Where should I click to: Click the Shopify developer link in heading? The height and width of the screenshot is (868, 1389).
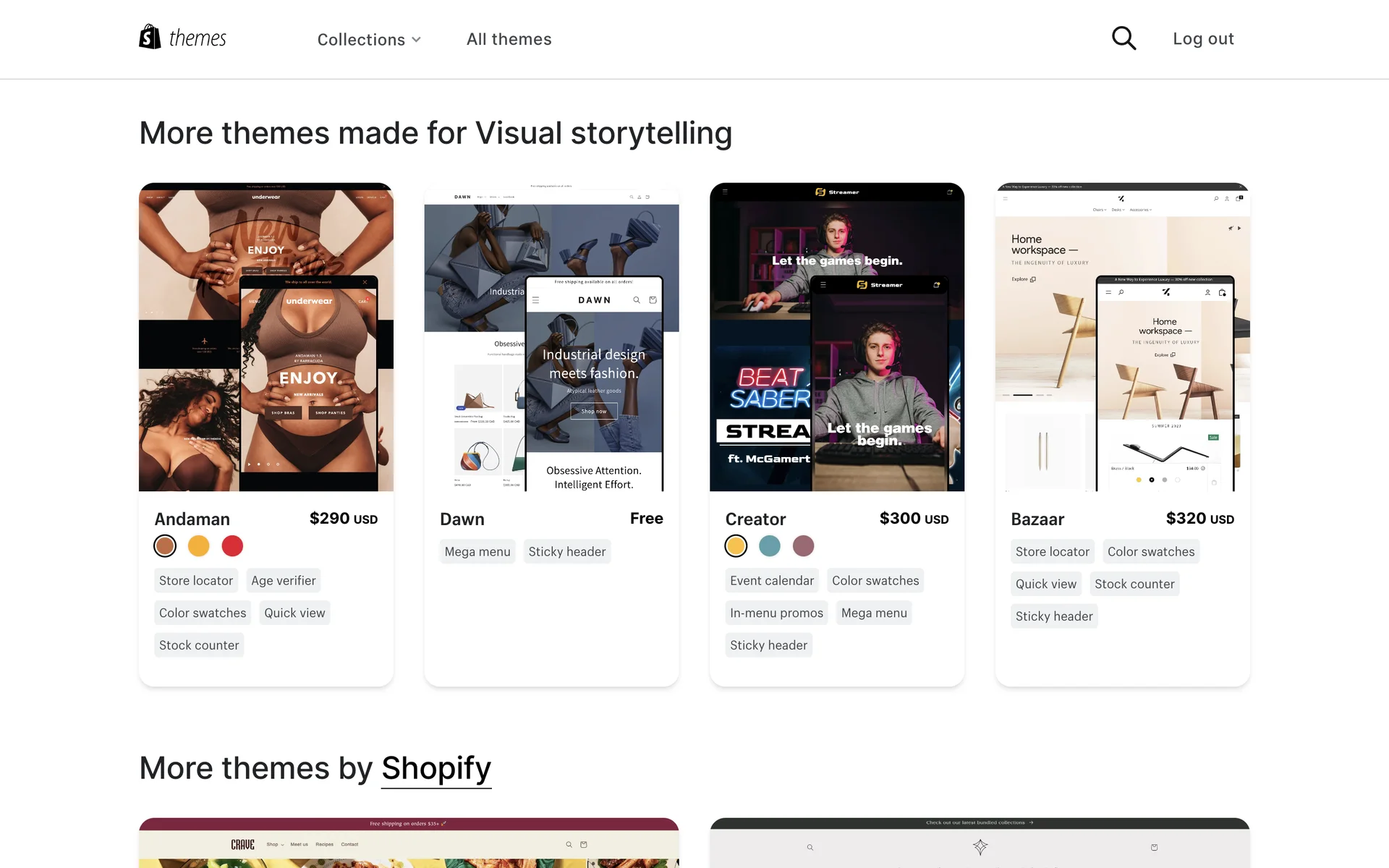(436, 768)
